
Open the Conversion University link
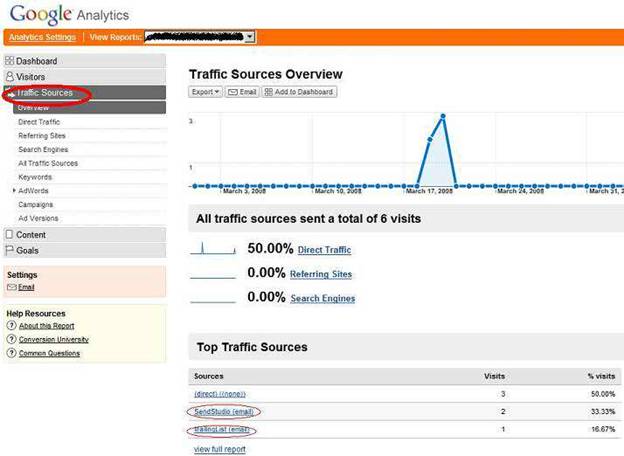(54, 339)
